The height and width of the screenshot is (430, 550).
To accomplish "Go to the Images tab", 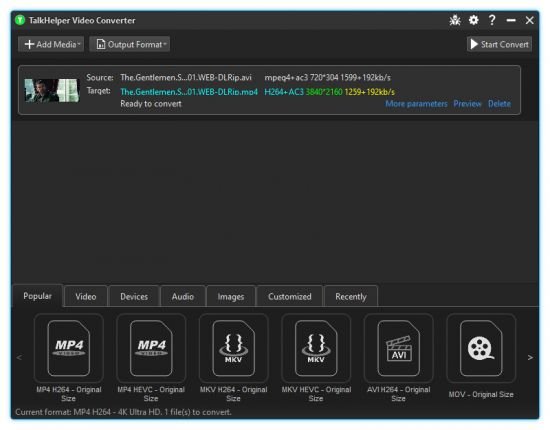I will click(x=231, y=297).
